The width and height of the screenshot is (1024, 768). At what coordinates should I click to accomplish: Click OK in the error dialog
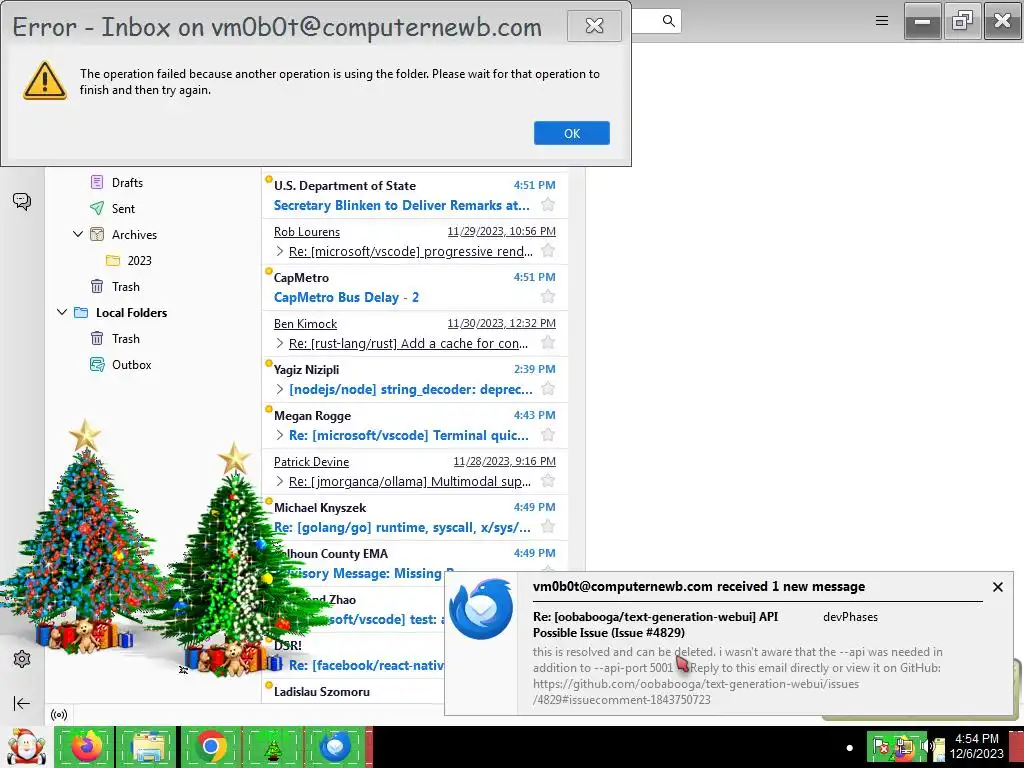(571, 133)
